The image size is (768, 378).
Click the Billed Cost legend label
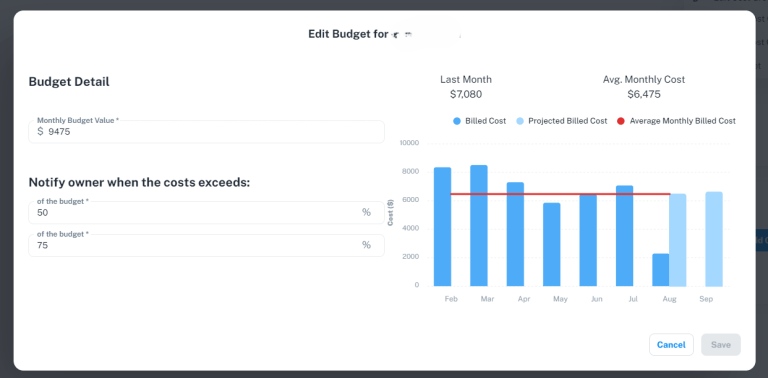(x=485, y=121)
